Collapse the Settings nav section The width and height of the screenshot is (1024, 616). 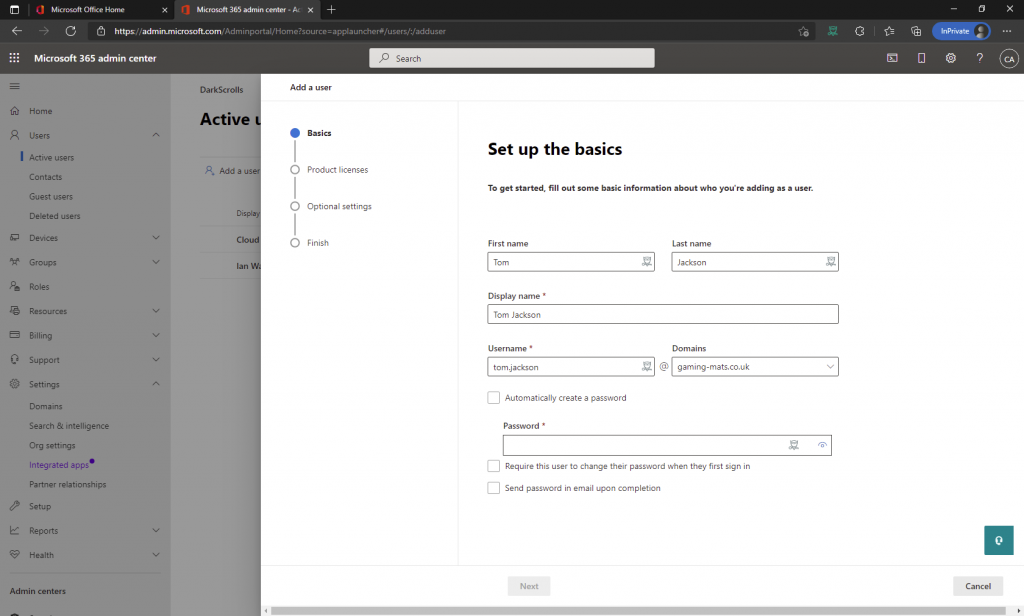(x=156, y=384)
